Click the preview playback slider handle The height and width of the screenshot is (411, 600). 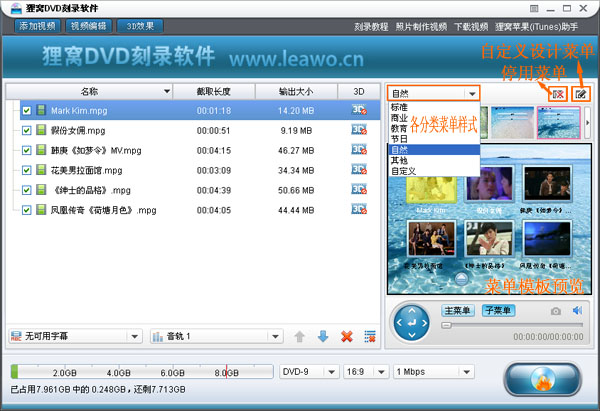[446, 325]
